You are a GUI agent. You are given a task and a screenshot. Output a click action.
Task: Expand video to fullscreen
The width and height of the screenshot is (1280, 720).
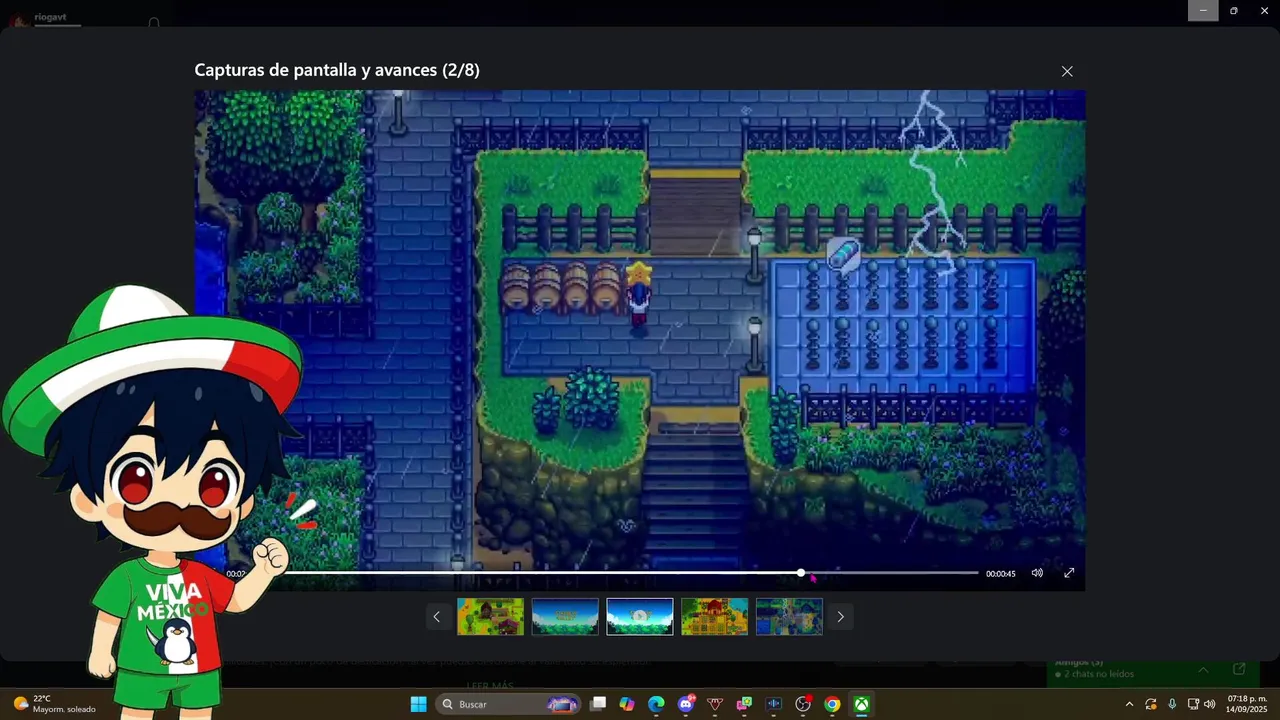click(1069, 573)
